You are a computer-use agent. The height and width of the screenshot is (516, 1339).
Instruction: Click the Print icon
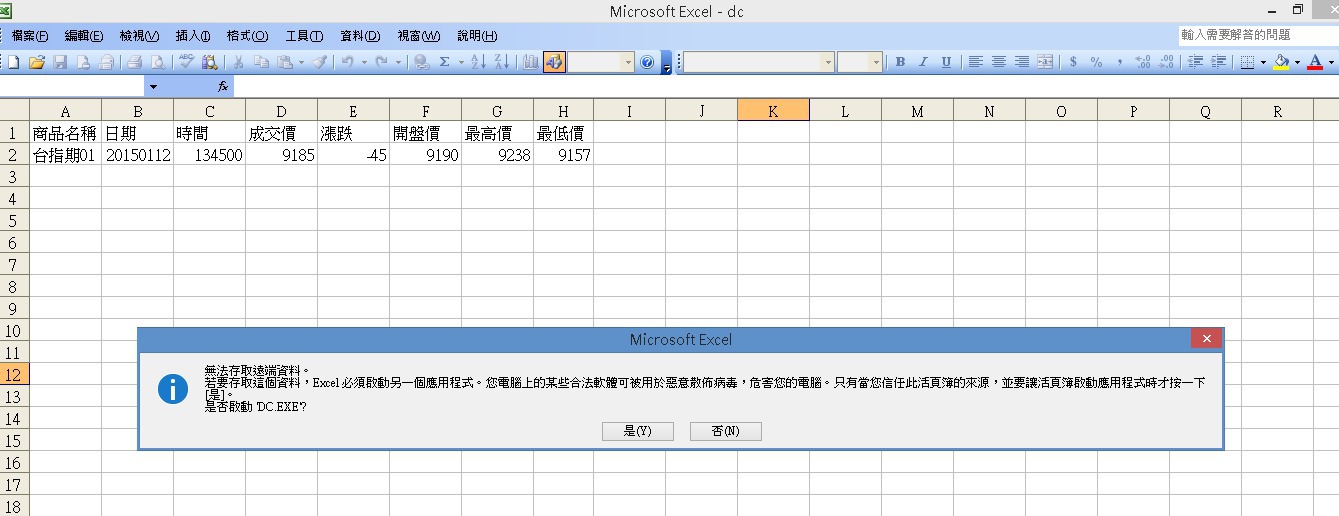tap(134, 62)
